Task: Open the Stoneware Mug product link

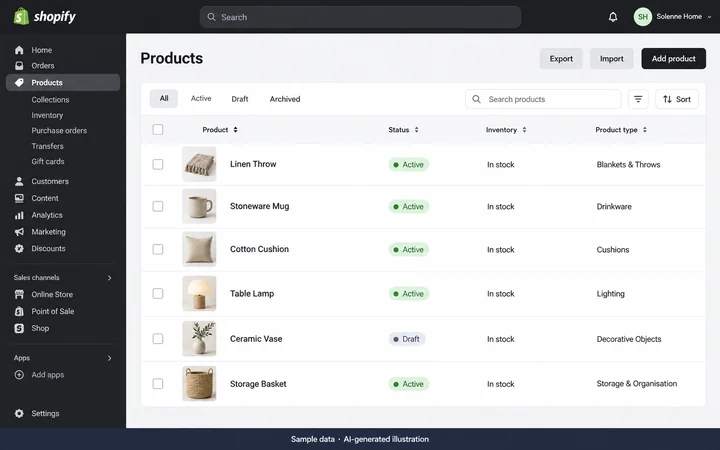Action: (259, 206)
